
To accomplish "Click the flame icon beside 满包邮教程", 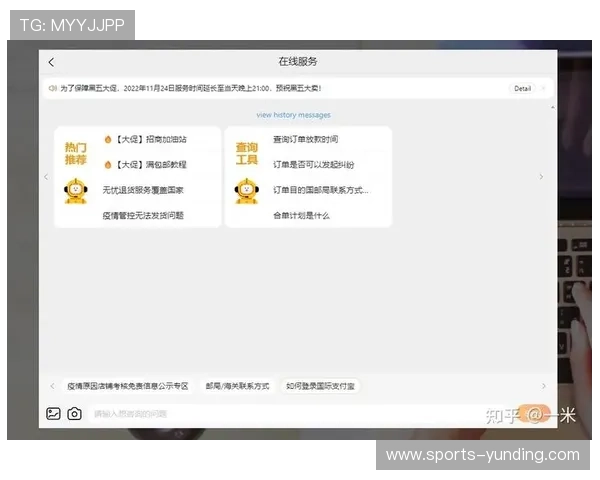I will [108, 165].
